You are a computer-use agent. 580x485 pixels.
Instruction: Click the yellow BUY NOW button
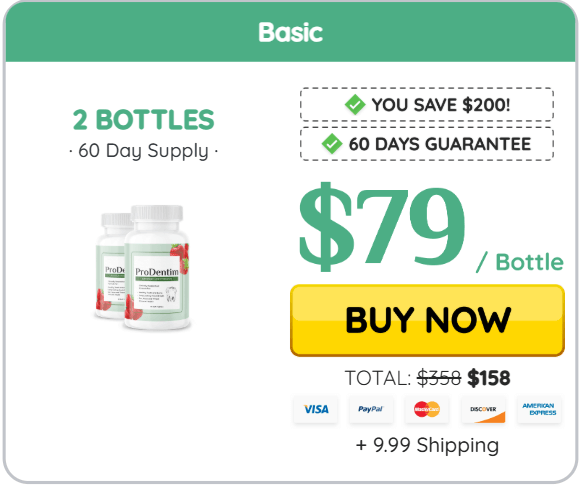[427, 320]
